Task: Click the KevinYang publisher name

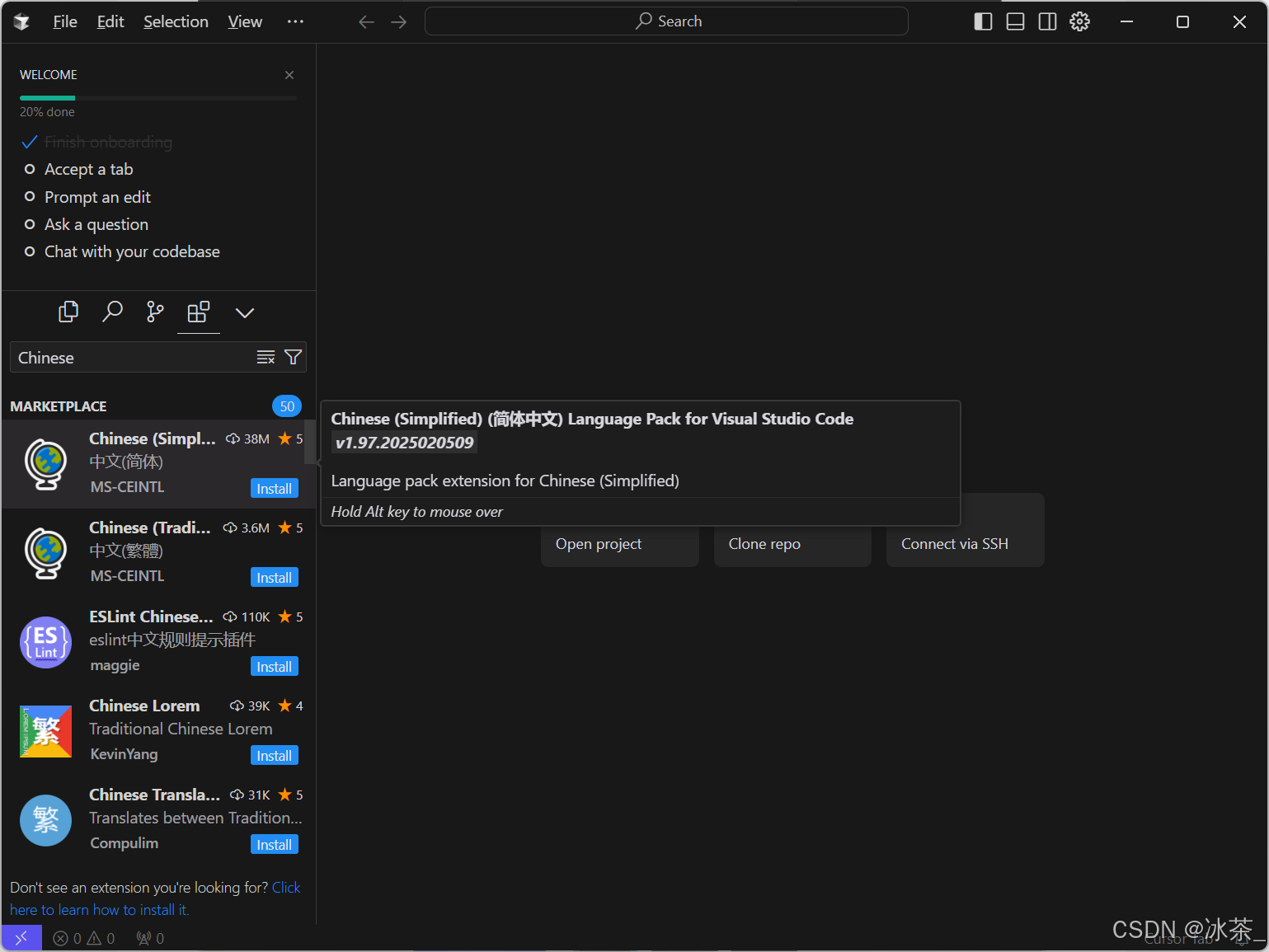Action: click(x=124, y=754)
